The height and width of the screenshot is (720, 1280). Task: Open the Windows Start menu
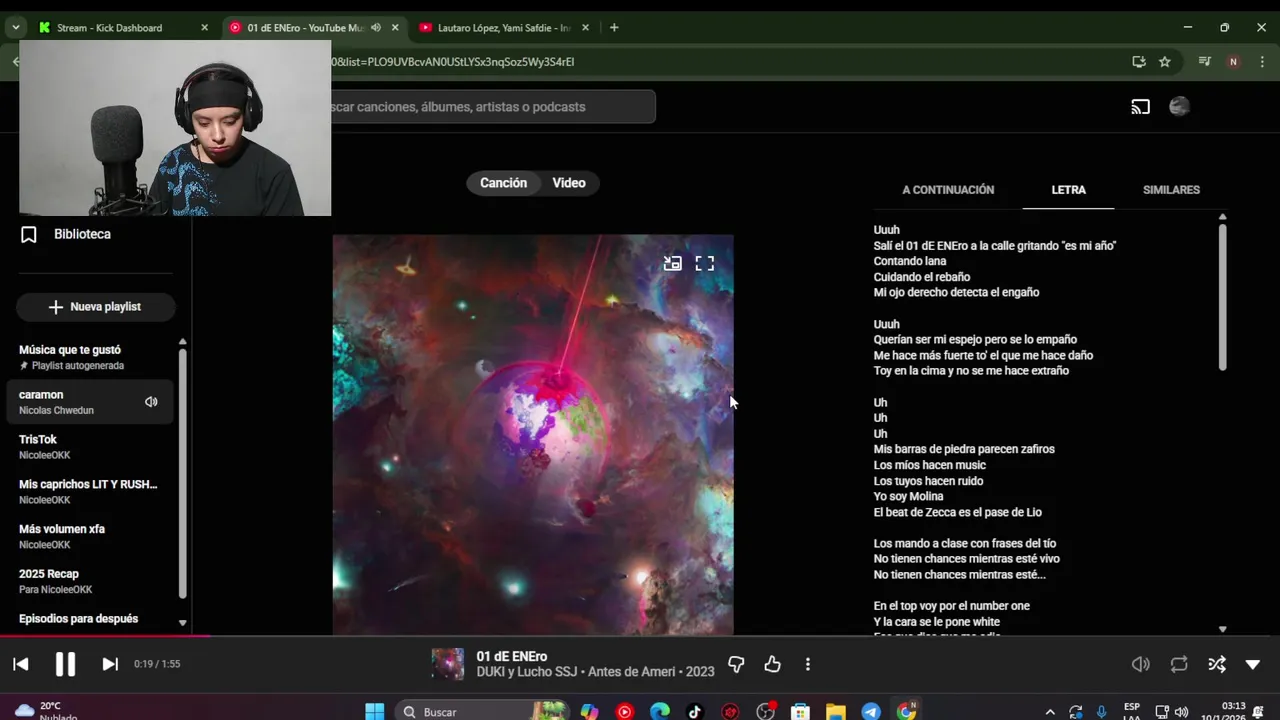(x=375, y=712)
